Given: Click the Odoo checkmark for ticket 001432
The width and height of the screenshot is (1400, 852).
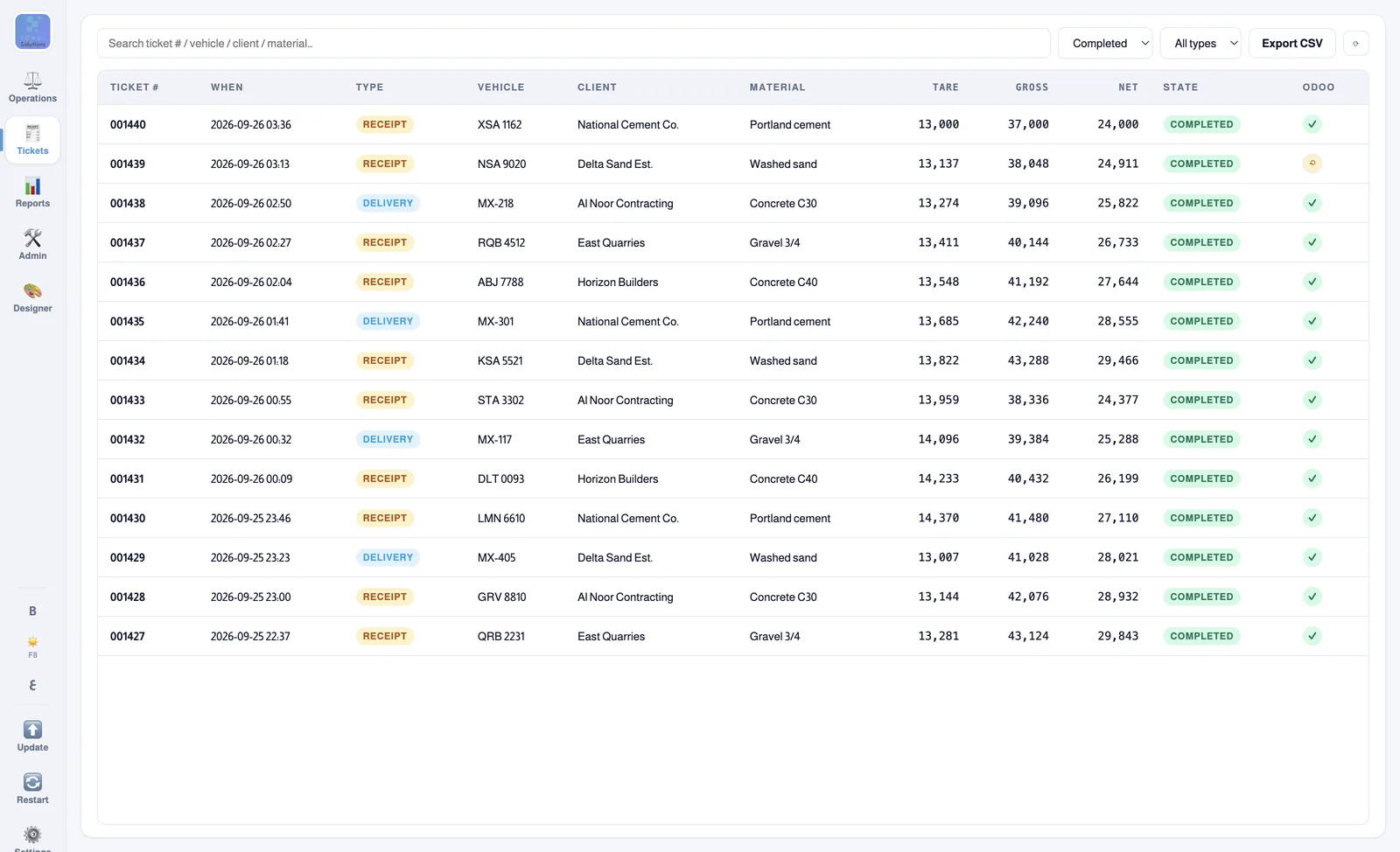Looking at the screenshot, I should pyautogui.click(x=1312, y=439).
